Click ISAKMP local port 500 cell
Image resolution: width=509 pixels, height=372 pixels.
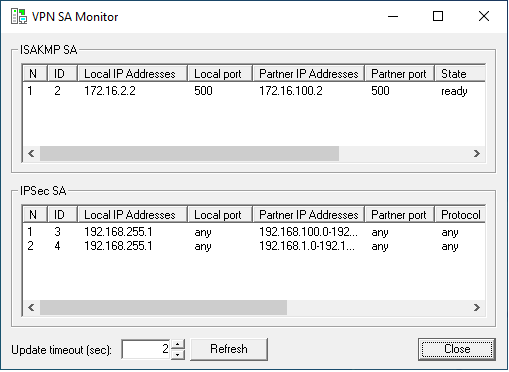pyautogui.click(x=203, y=91)
